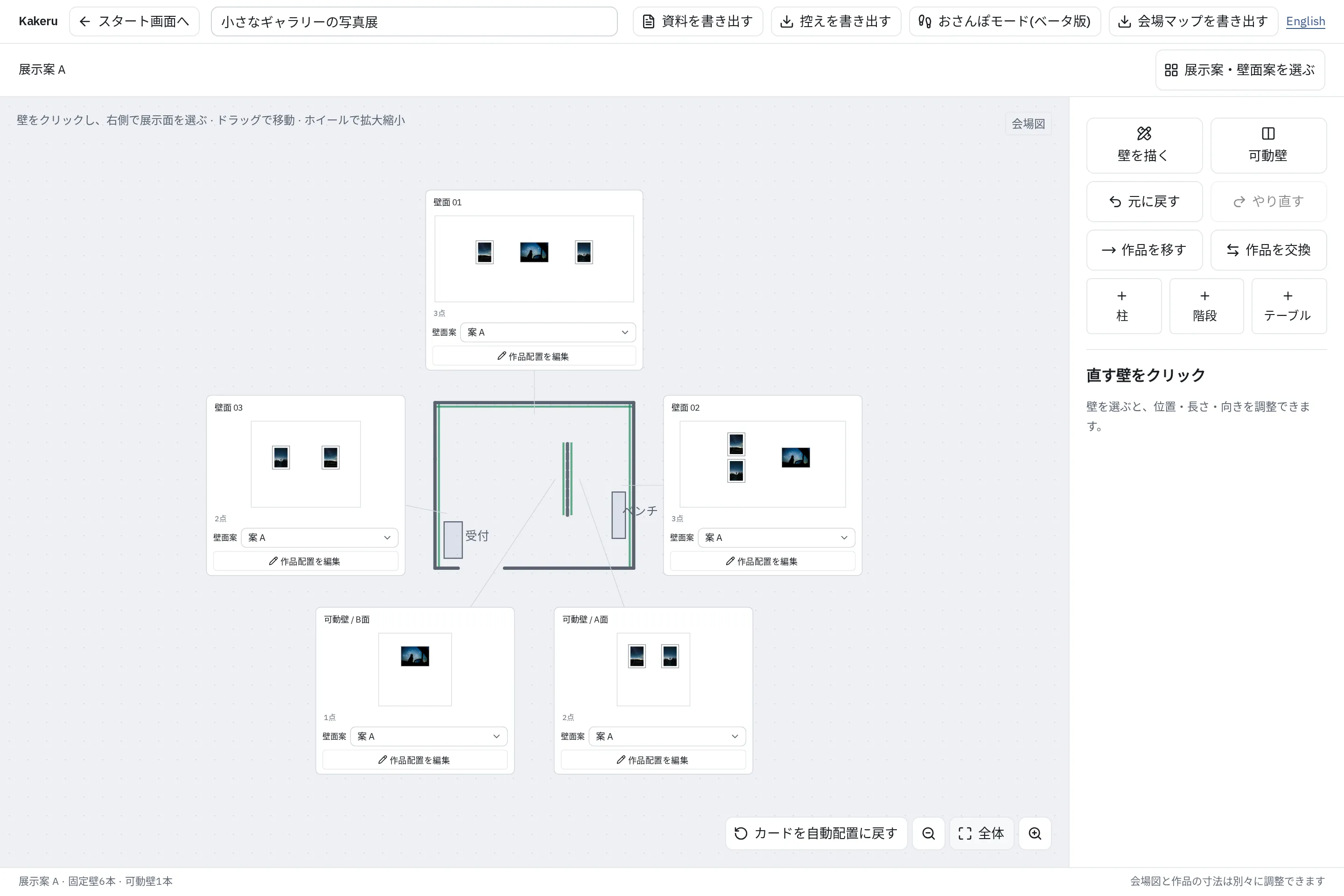The width and height of the screenshot is (1344, 896).
Task: Choose 作品を交換 swap artwork tool
Action: pyautogui.click(x=1268, y=250)
